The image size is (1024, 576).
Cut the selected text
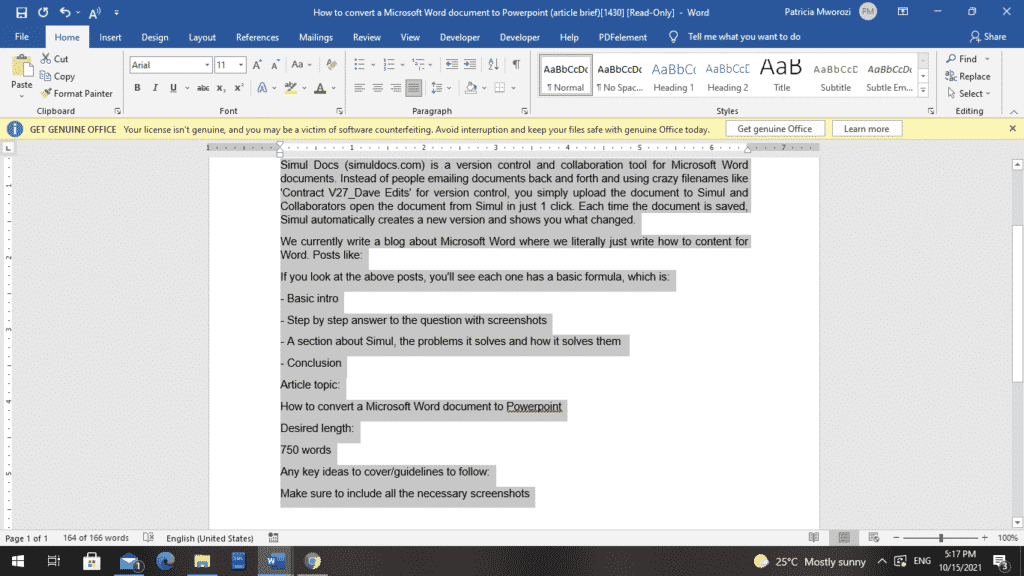point(54,59)
